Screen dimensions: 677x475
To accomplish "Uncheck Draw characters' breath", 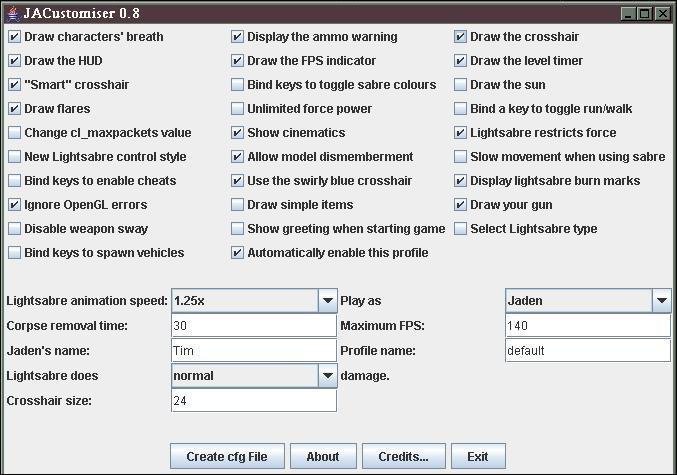I will tap(14, 37).
